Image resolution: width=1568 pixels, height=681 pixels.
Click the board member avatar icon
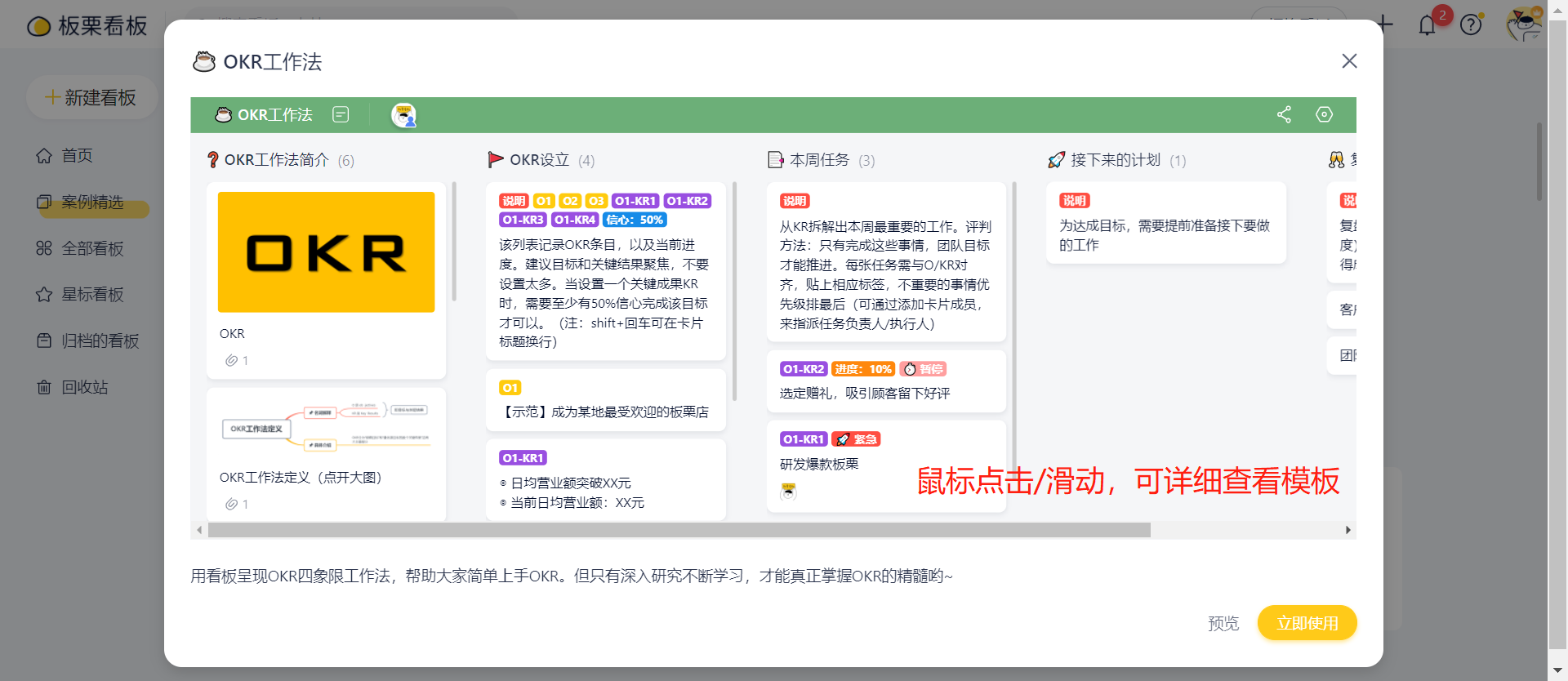pyautogui.click(x=403, y=115)
